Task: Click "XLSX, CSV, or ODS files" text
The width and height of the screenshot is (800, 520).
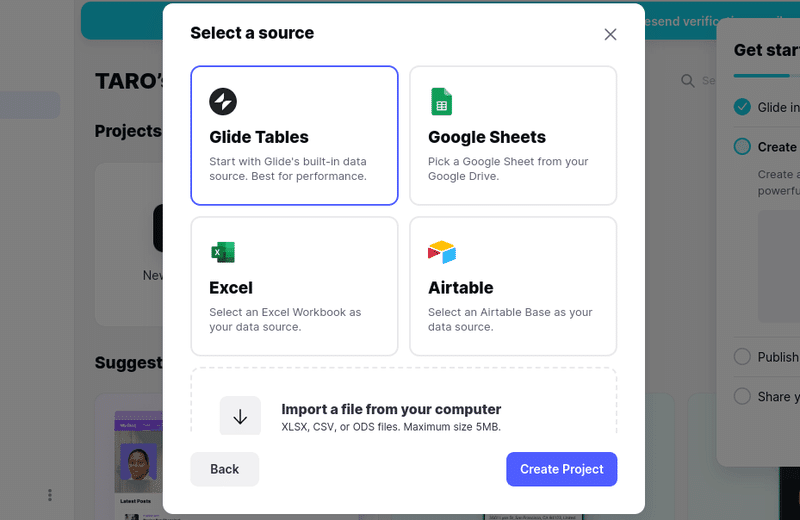Action: [x=391, y=427]
